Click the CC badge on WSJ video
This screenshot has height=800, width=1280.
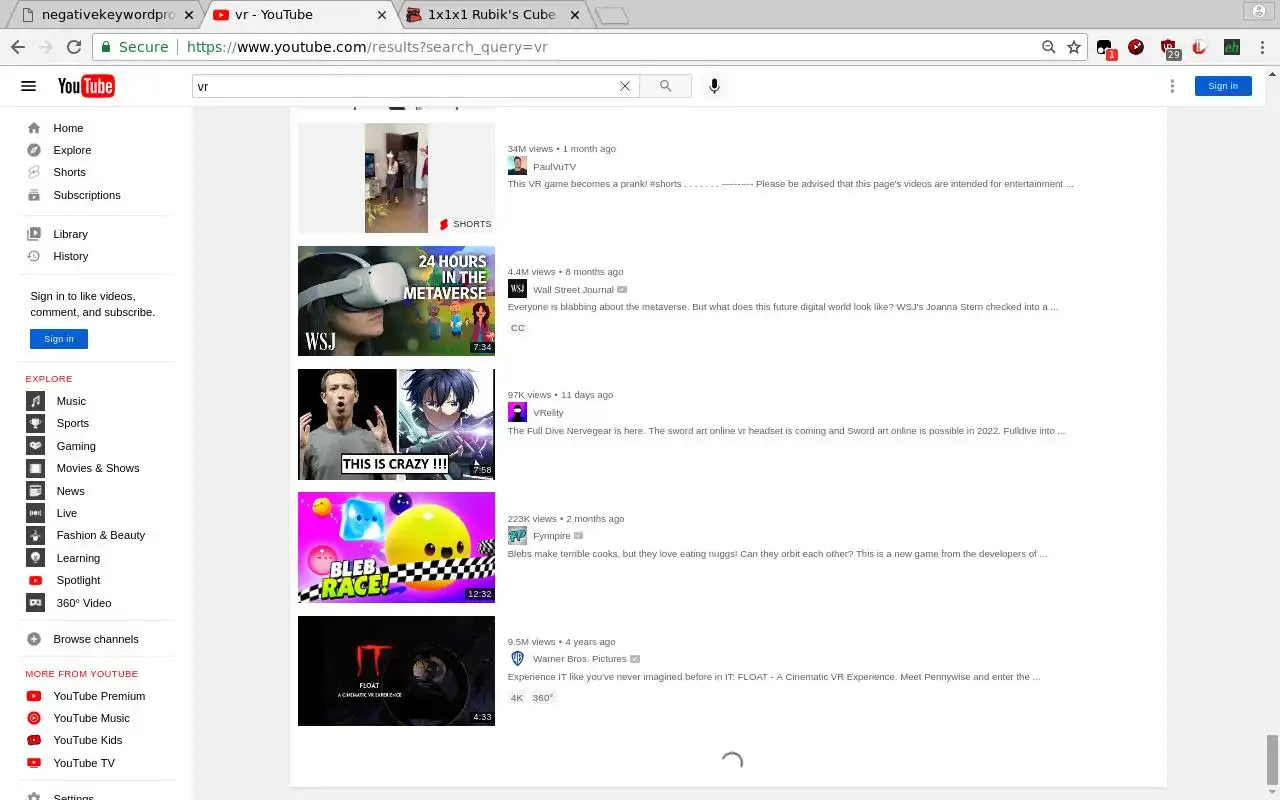(x=517, y=328)
